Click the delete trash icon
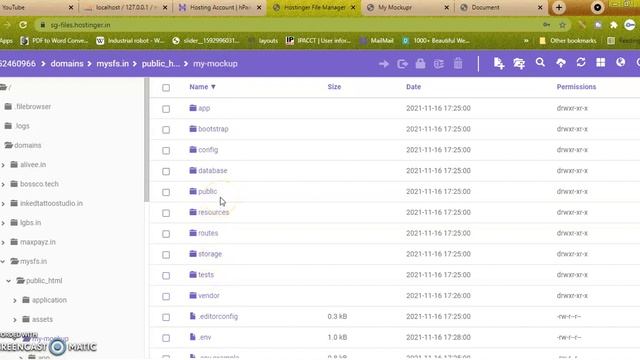The image size is (640, 360). [x=458, y=64]
